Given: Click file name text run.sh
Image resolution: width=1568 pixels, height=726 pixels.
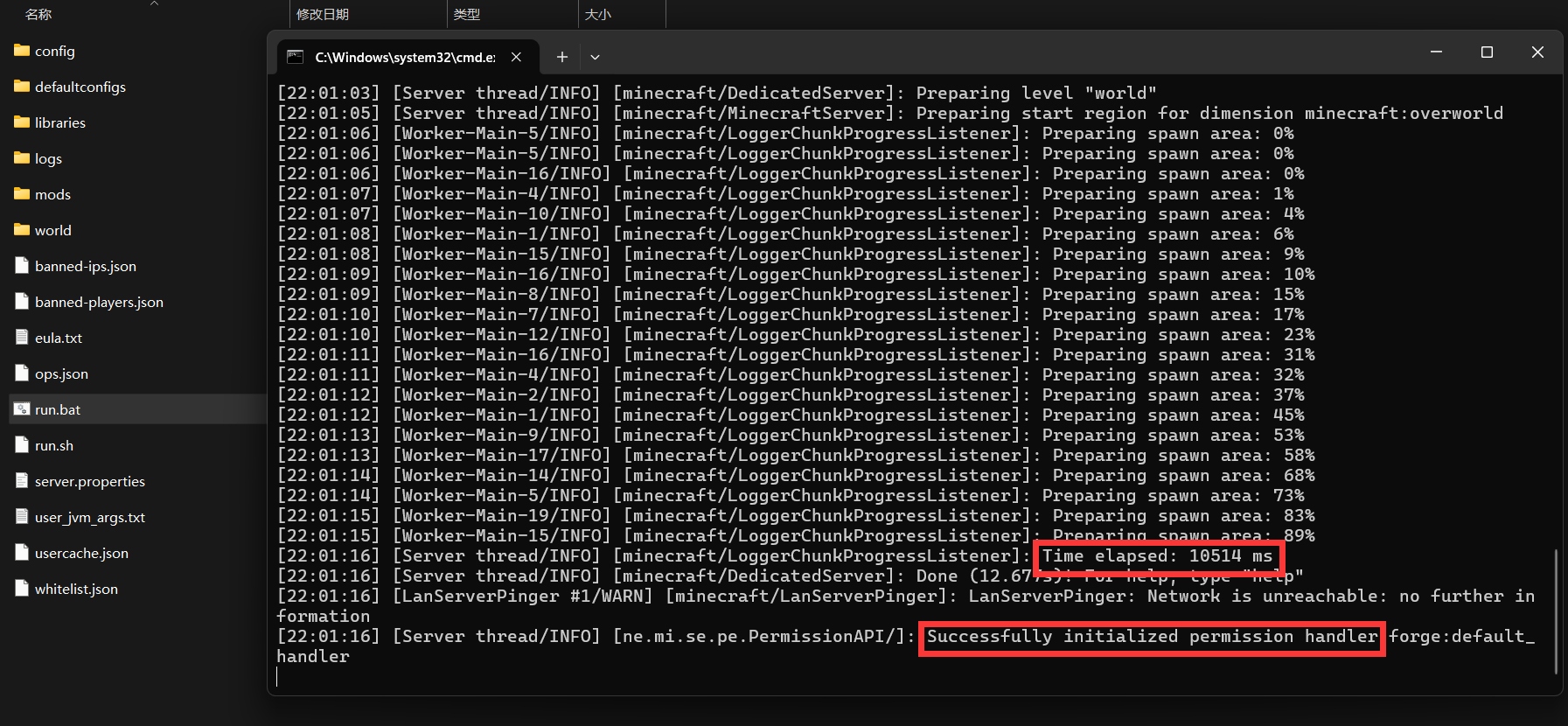Looking at the screenshot, I should pos(54,445).
